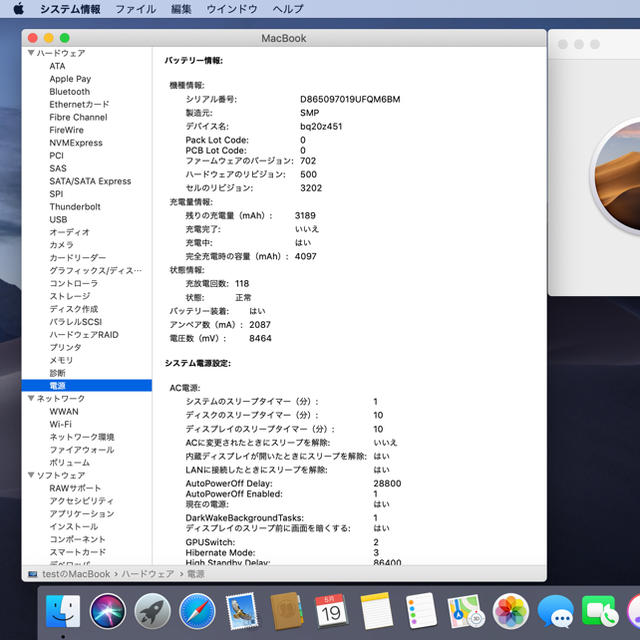Select ATA in the sidebar
The image size is (640, 640).
pyautogui.click(x=57, y=66)
